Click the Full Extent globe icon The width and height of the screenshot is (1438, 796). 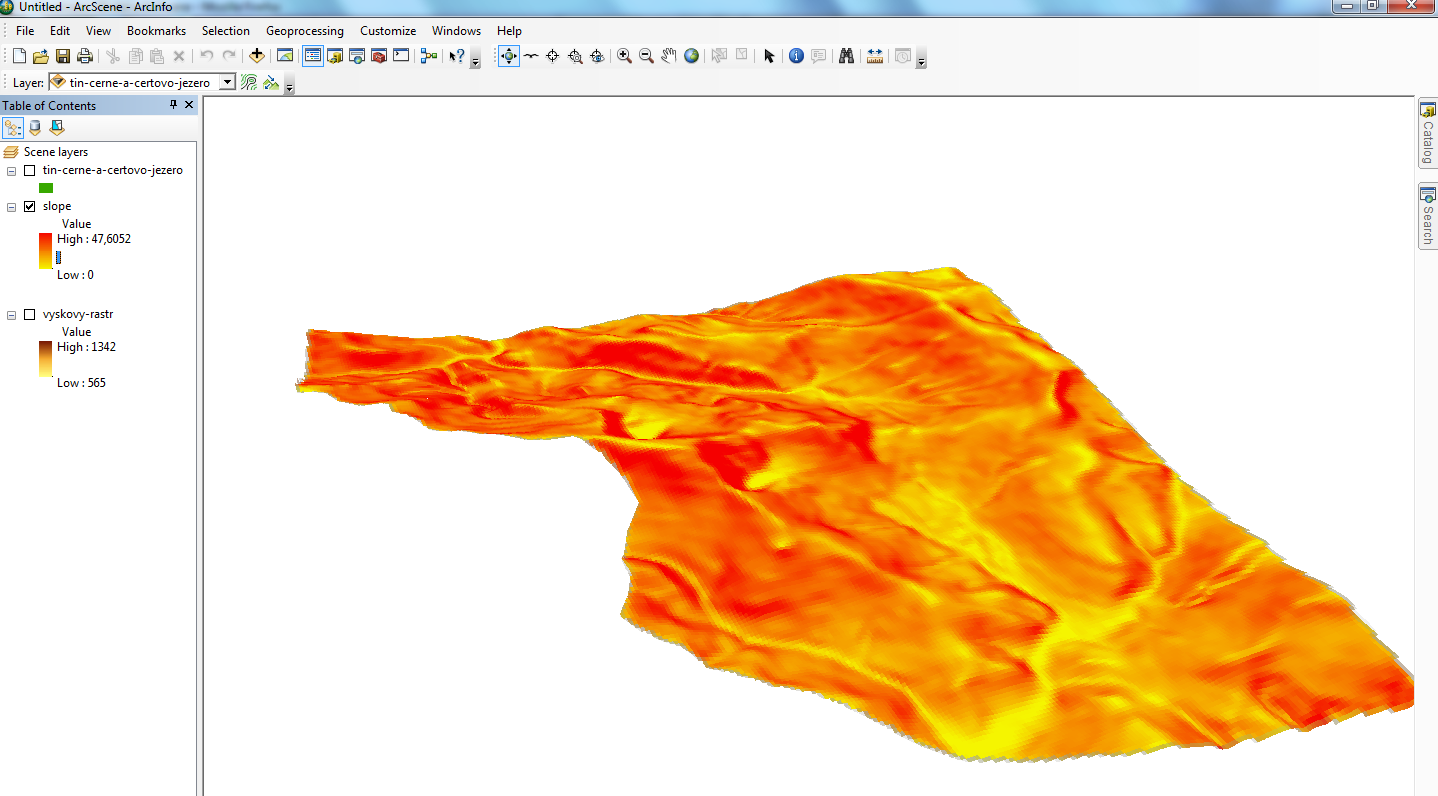click(691, 56)
